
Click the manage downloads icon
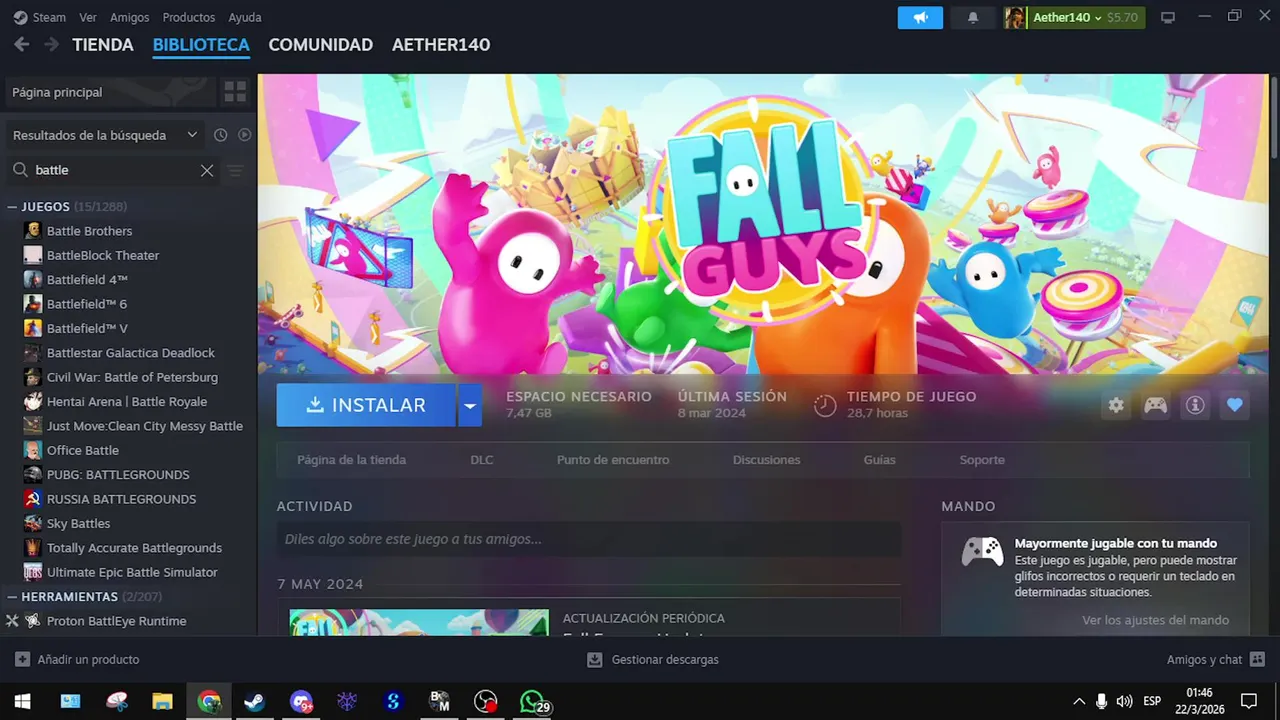coord(595,660)
